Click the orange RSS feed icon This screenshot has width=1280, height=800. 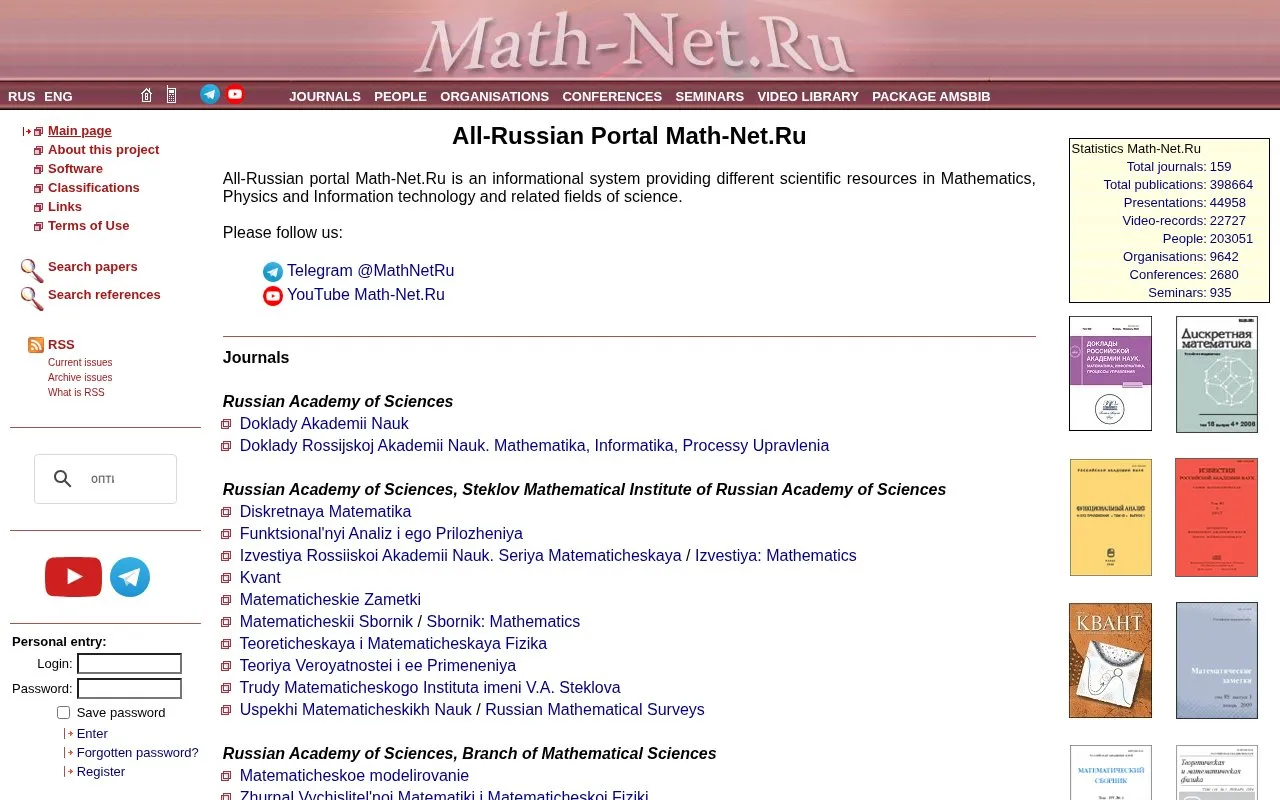tap(36, 345)
